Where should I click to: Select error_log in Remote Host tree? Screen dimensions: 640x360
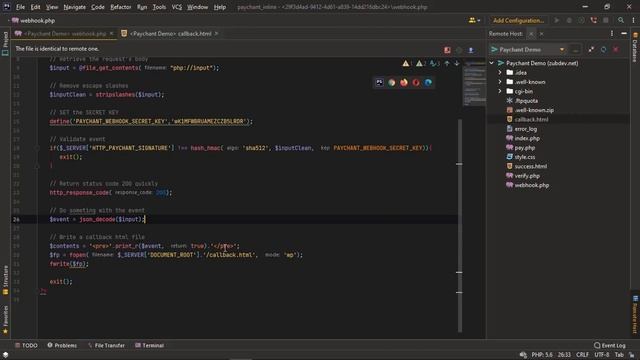coord(525,129)
